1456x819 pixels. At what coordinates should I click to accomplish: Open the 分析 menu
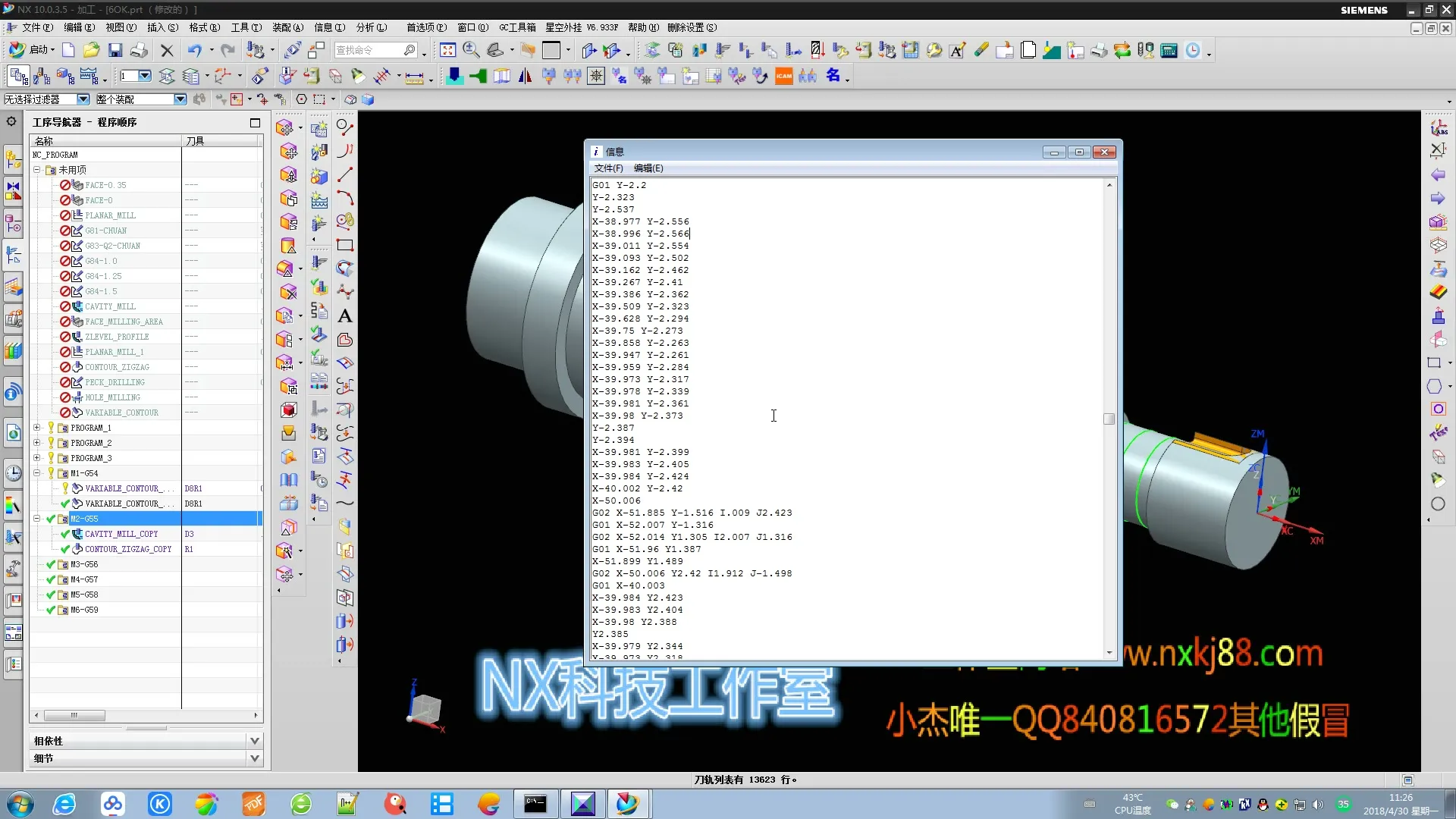click(x=371, y=27)
